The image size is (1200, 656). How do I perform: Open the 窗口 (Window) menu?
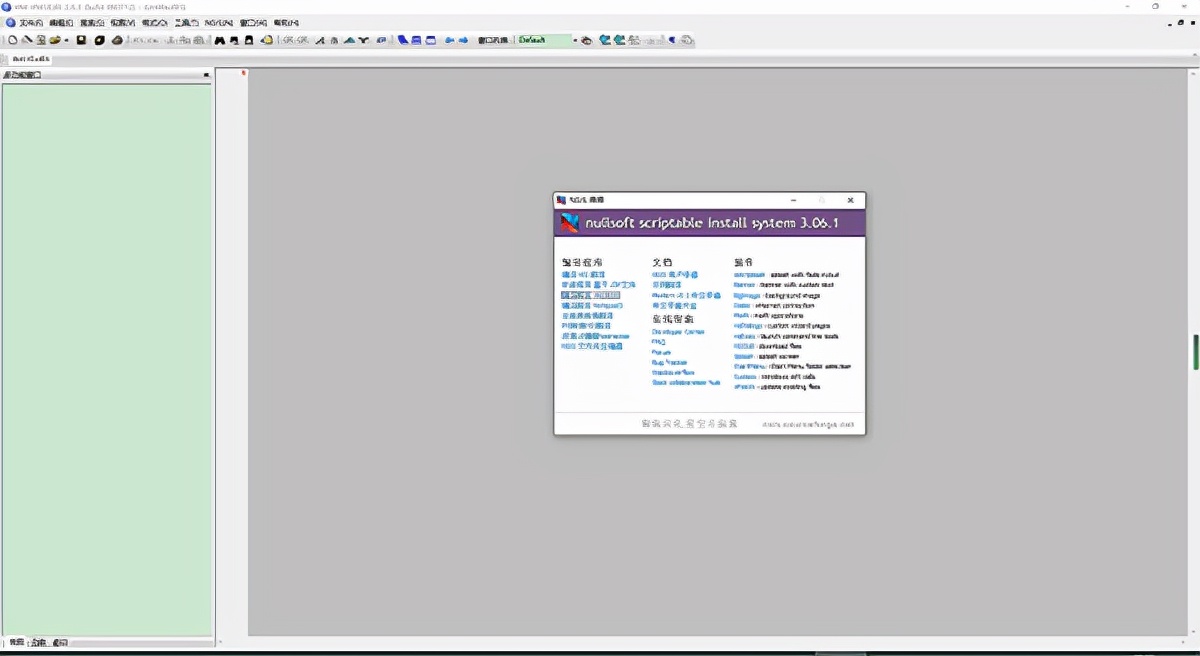[x=253, y=22]
